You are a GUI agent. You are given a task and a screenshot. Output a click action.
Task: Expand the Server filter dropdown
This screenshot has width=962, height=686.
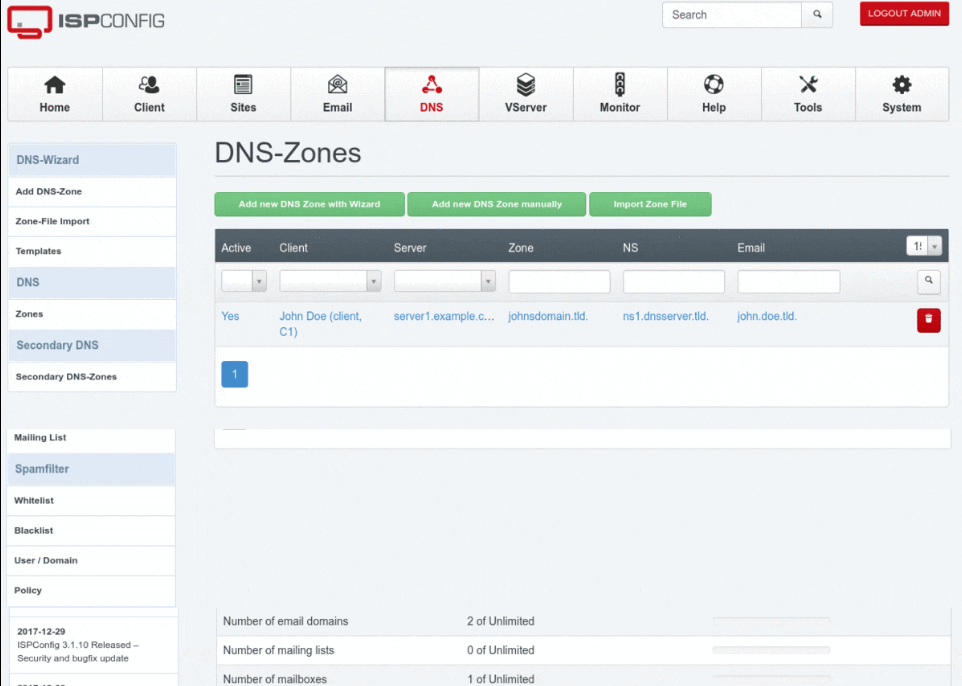(444, 282)
